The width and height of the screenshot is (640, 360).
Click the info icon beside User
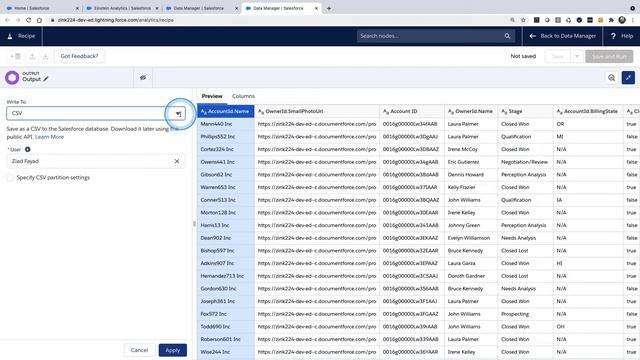pos(28,149)
